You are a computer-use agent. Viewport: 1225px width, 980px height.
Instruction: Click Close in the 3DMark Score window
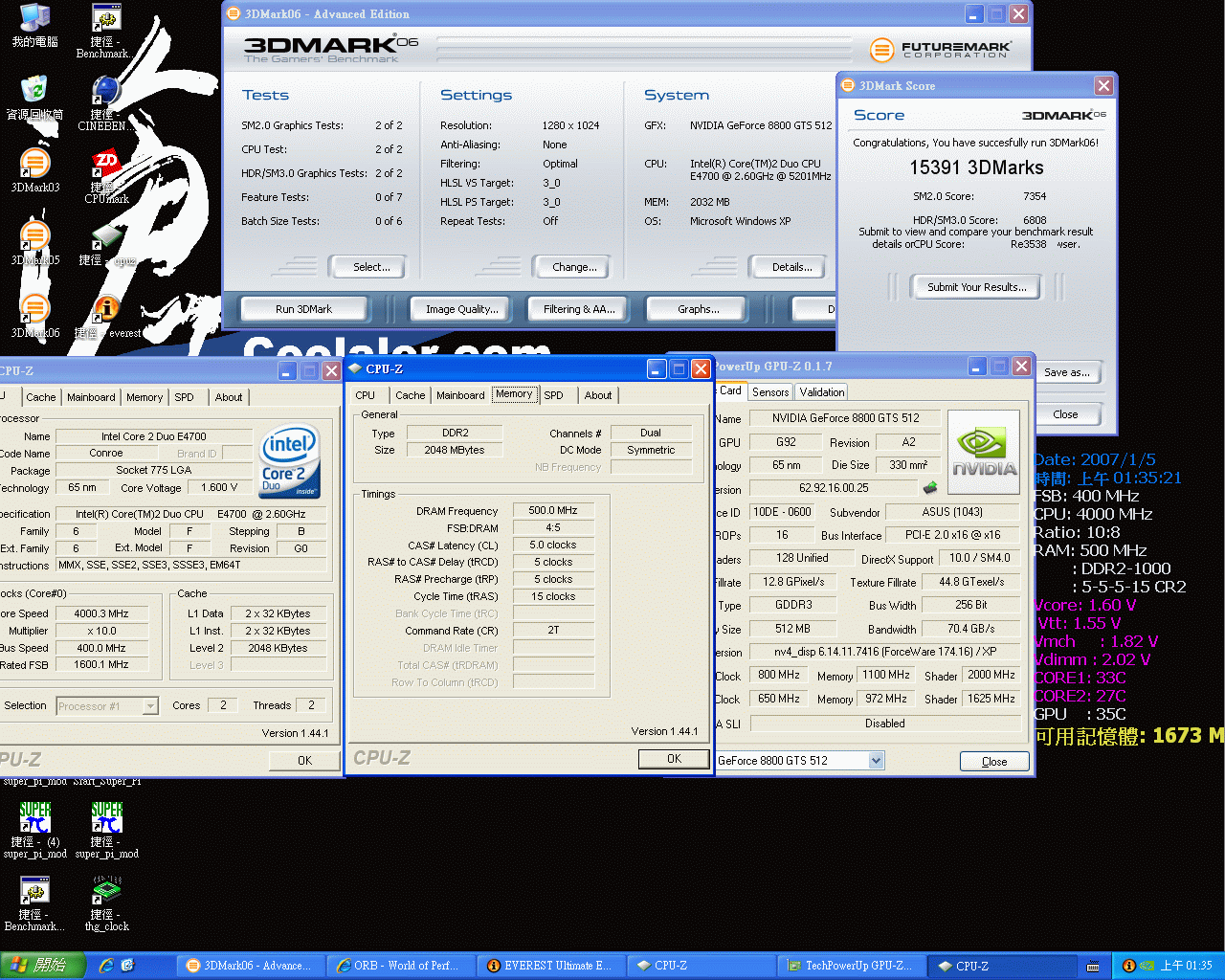coord(1065,414)
